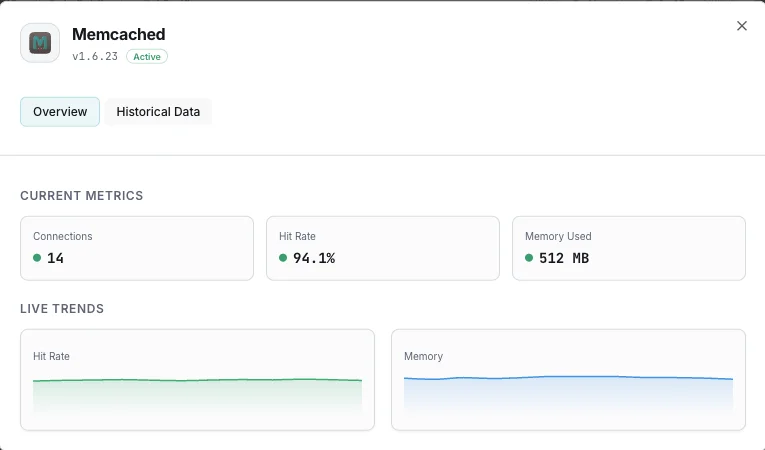Click the Active status badge

click(147, 57)
